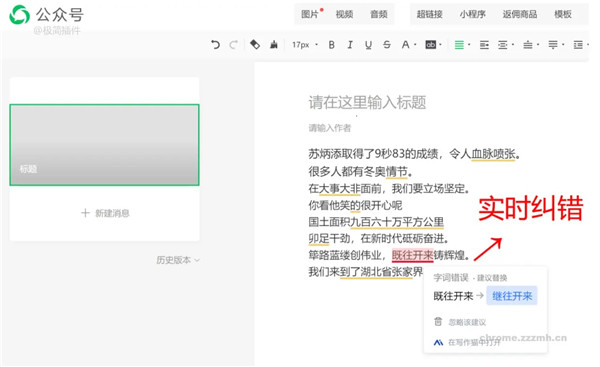Click 在写作猫中打开 link
This screenshot has height=367, width=600.
point(474,342)
